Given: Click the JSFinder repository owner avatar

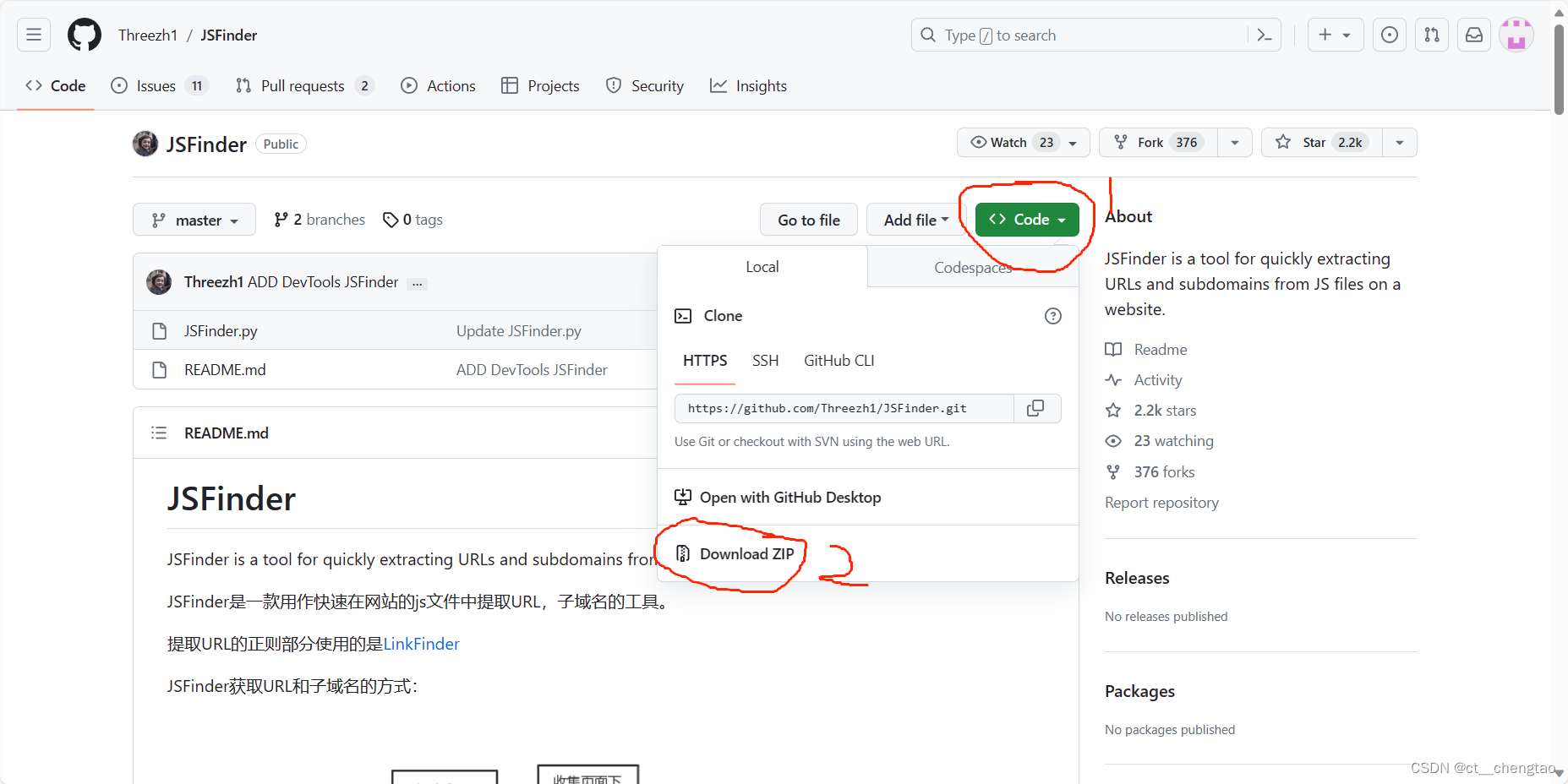Looking at the screenshot, I should coord(145,144).
